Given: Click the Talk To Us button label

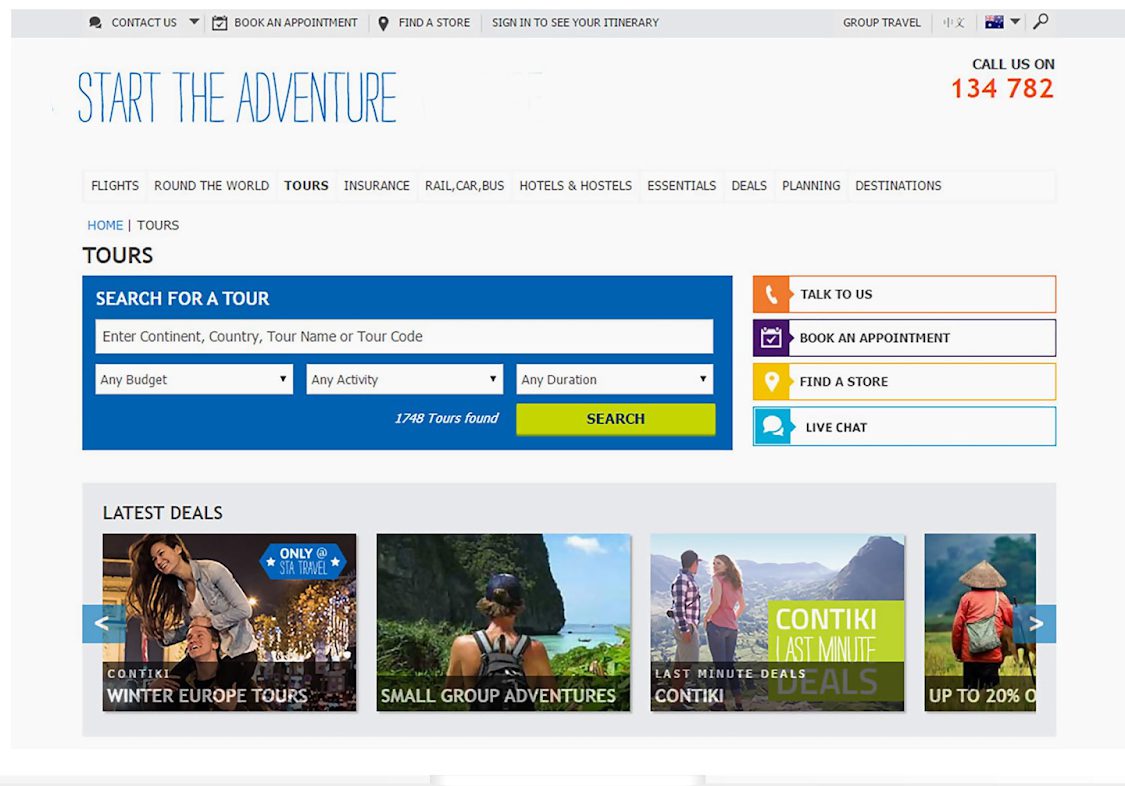Looking at the screenshot, I should [x=837, y=294].
